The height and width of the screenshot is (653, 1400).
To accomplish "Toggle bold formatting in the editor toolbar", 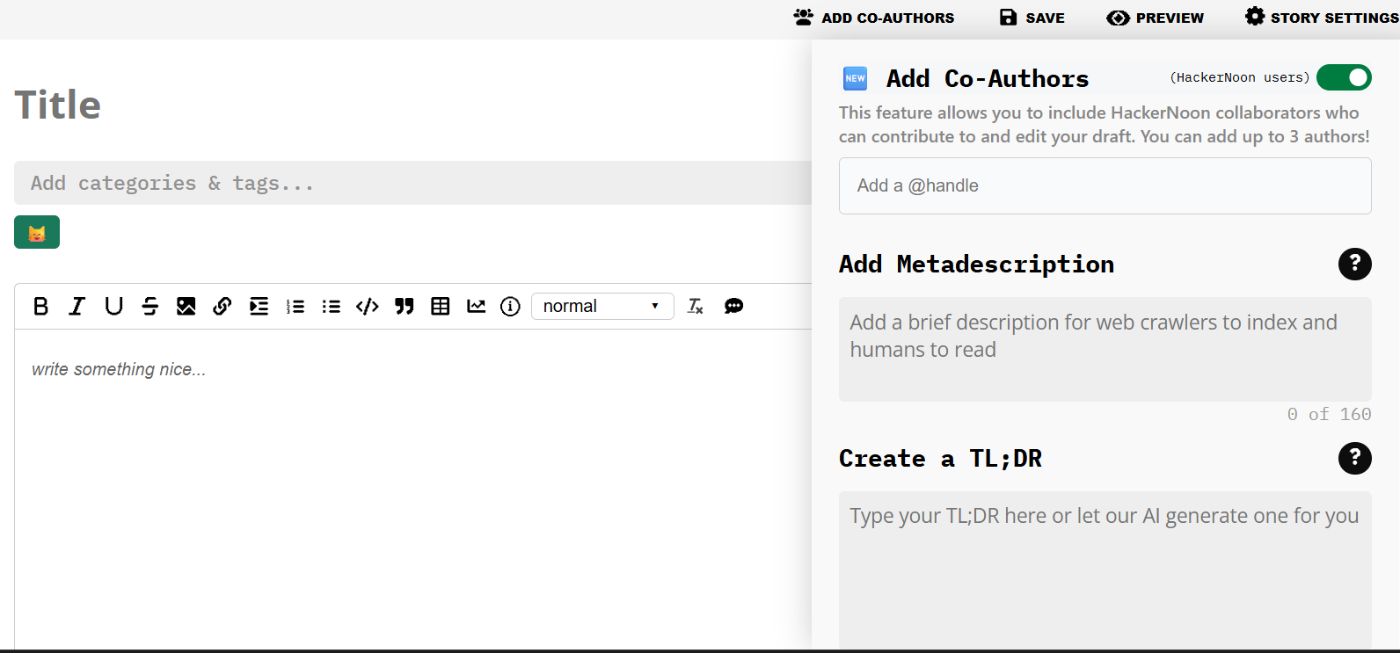I will point(41,306).
